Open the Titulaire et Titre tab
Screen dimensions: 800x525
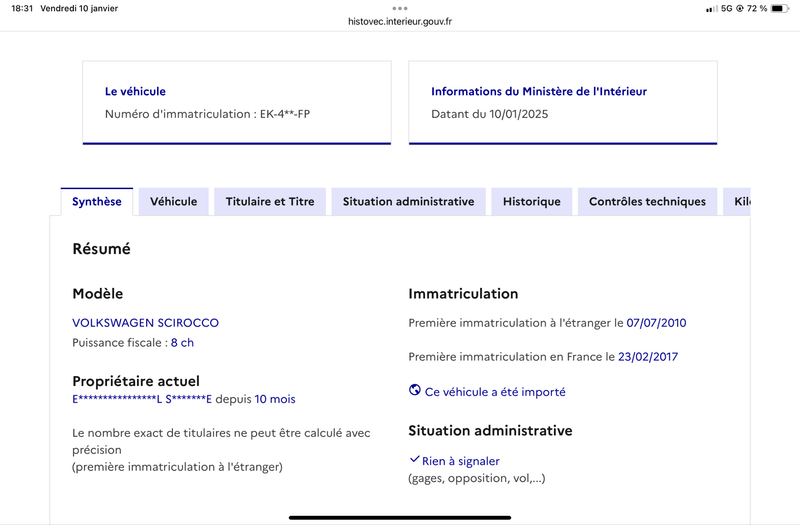(270, 202)
